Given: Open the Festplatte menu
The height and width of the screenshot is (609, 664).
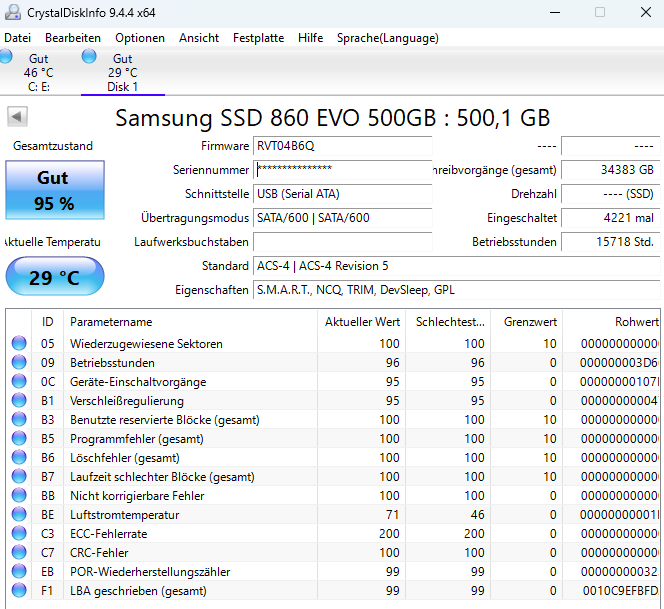Looking at the screenshot, I should (258, 38).
